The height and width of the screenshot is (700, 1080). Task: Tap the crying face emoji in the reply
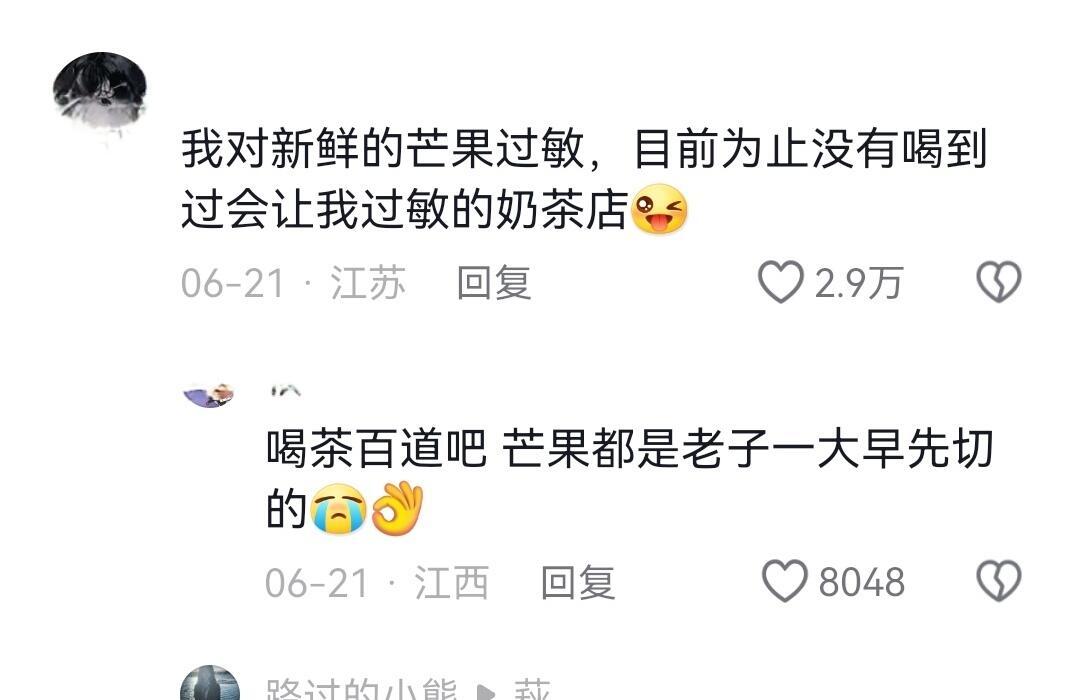click(338, 509)
